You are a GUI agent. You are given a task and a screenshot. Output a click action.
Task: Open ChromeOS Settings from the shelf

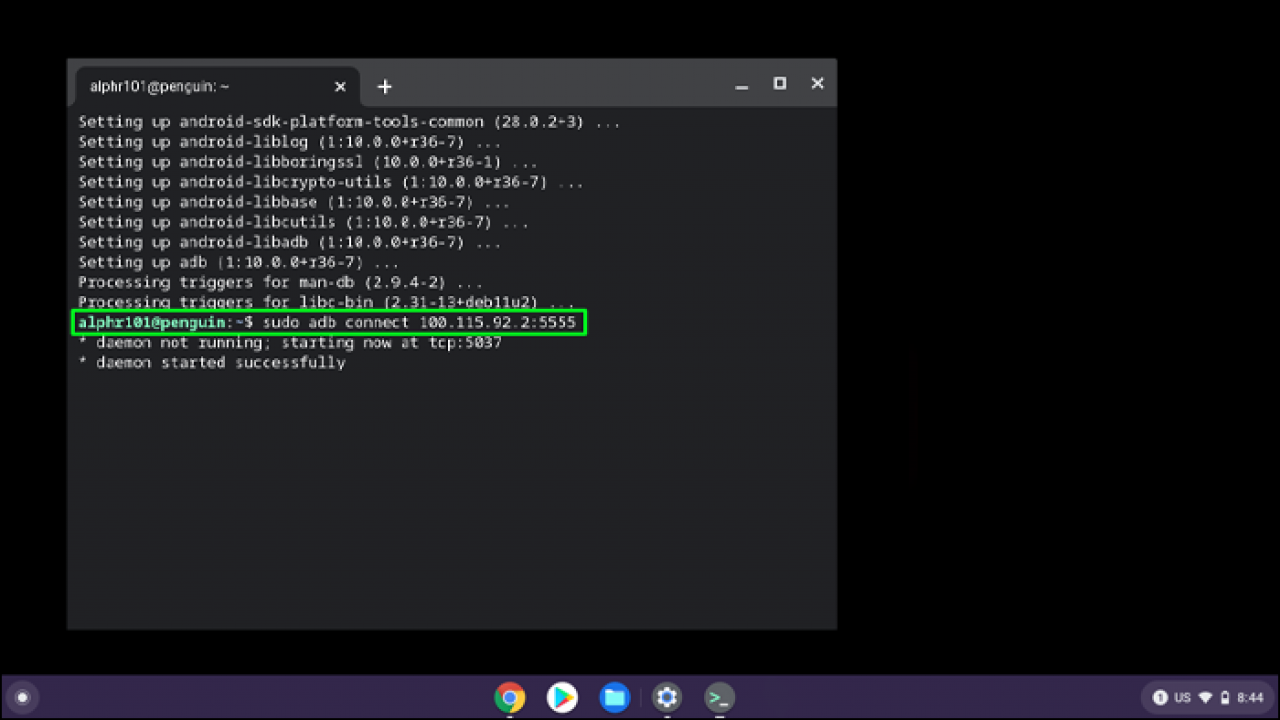[x=667, y=697]
